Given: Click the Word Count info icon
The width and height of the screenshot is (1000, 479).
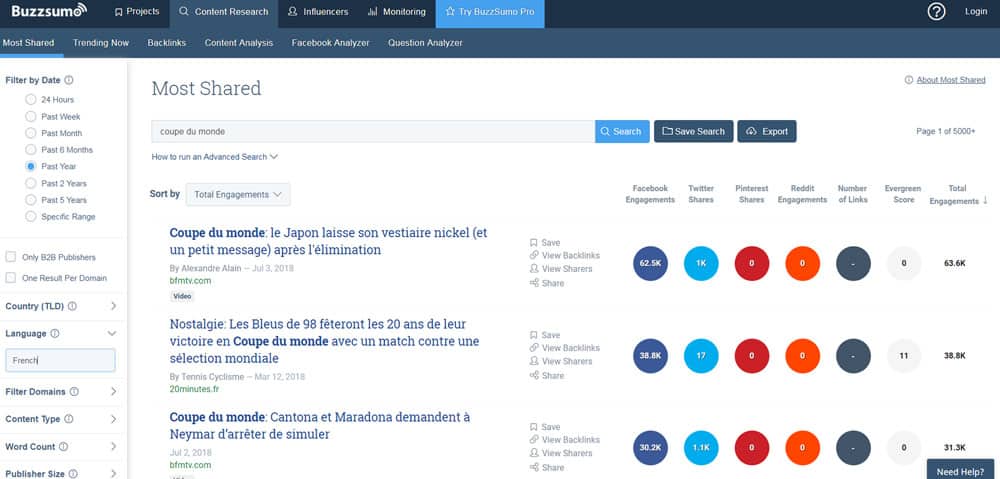Looking at the screenshot, I should point(63,446).
